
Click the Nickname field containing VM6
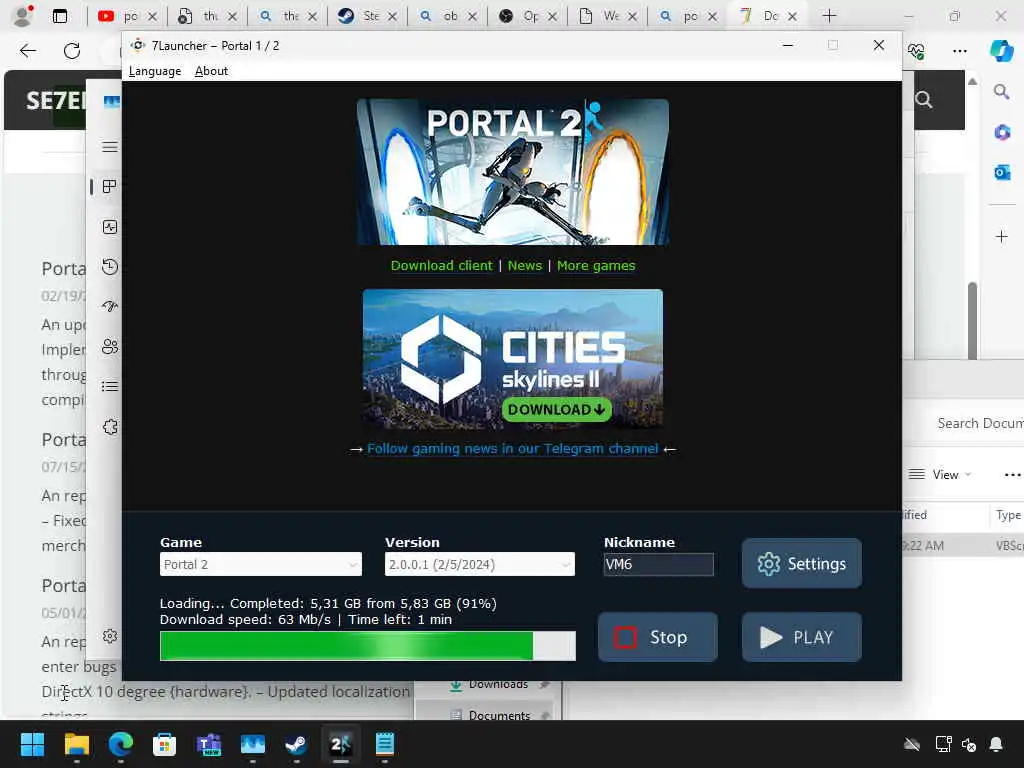click(658, 564)
